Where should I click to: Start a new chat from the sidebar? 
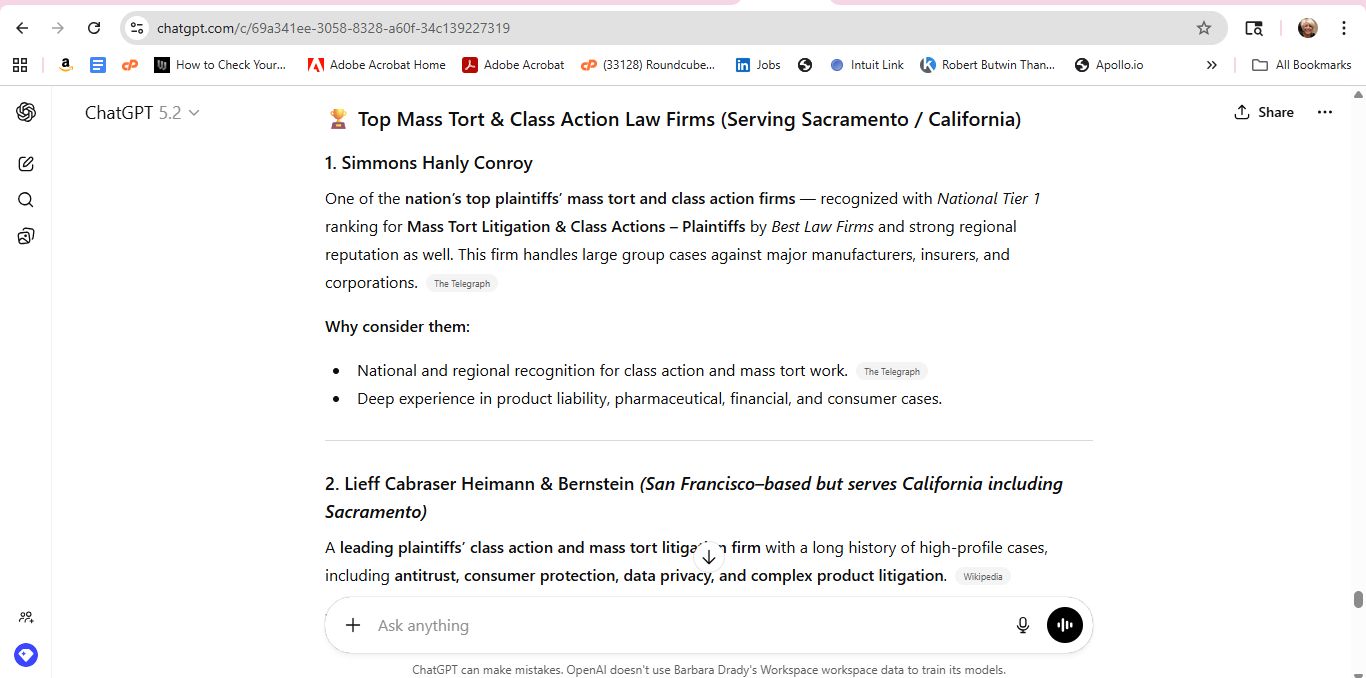pos(26,164)
